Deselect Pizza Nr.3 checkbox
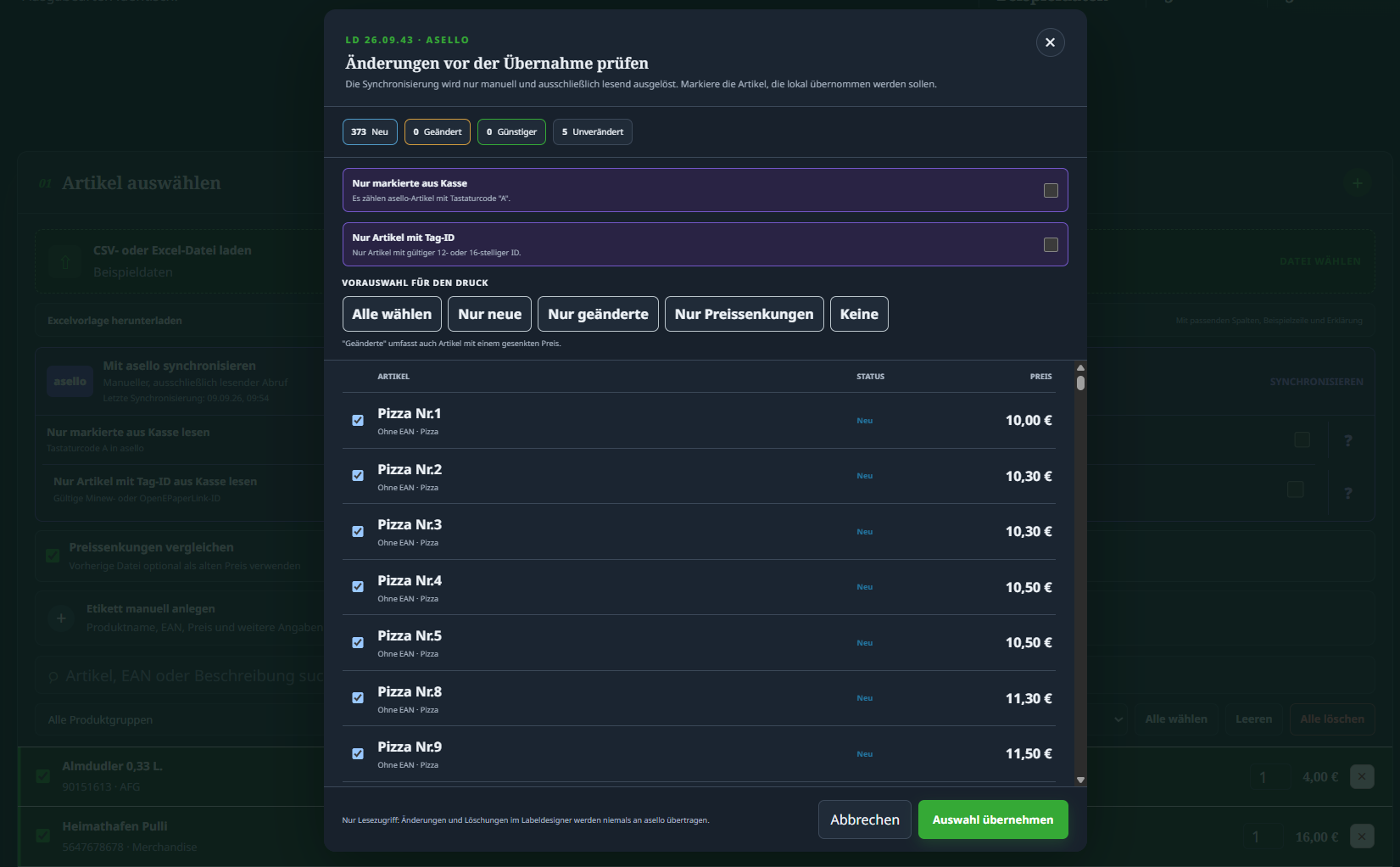 click(358, 532)
